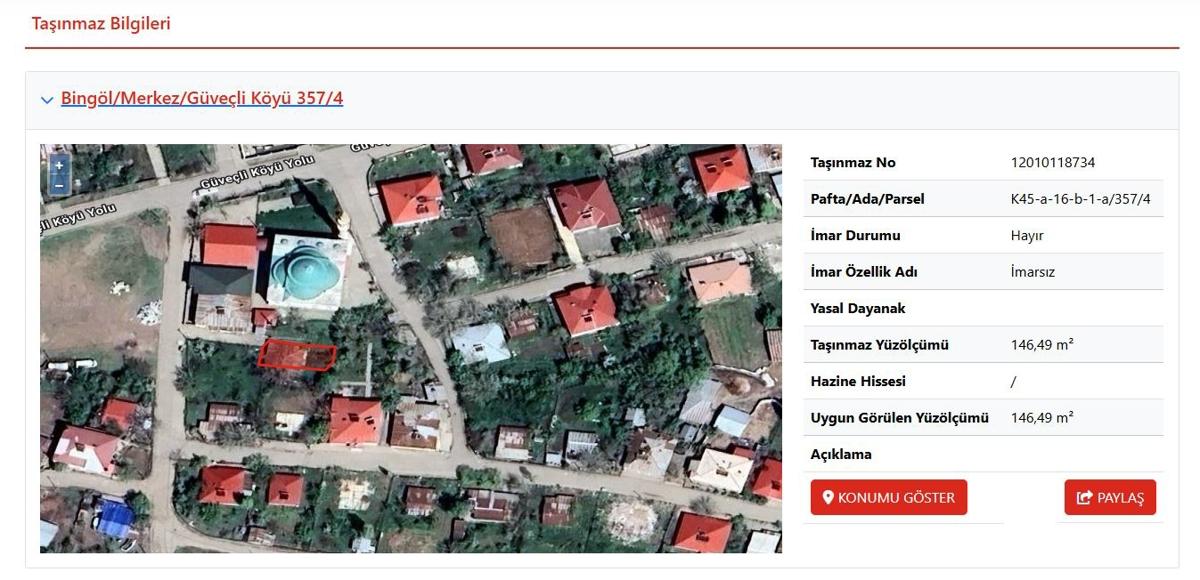Click the Hazine Hissesi row label
Viewport: 1200px width, 580px height.
860,381
